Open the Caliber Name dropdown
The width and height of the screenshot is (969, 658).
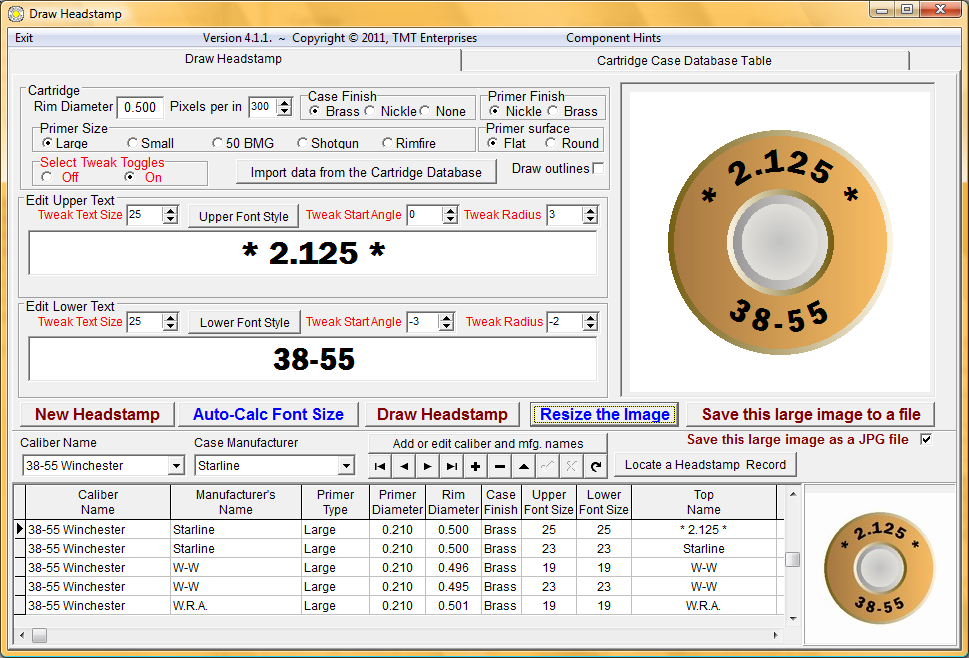click(176, 466)
